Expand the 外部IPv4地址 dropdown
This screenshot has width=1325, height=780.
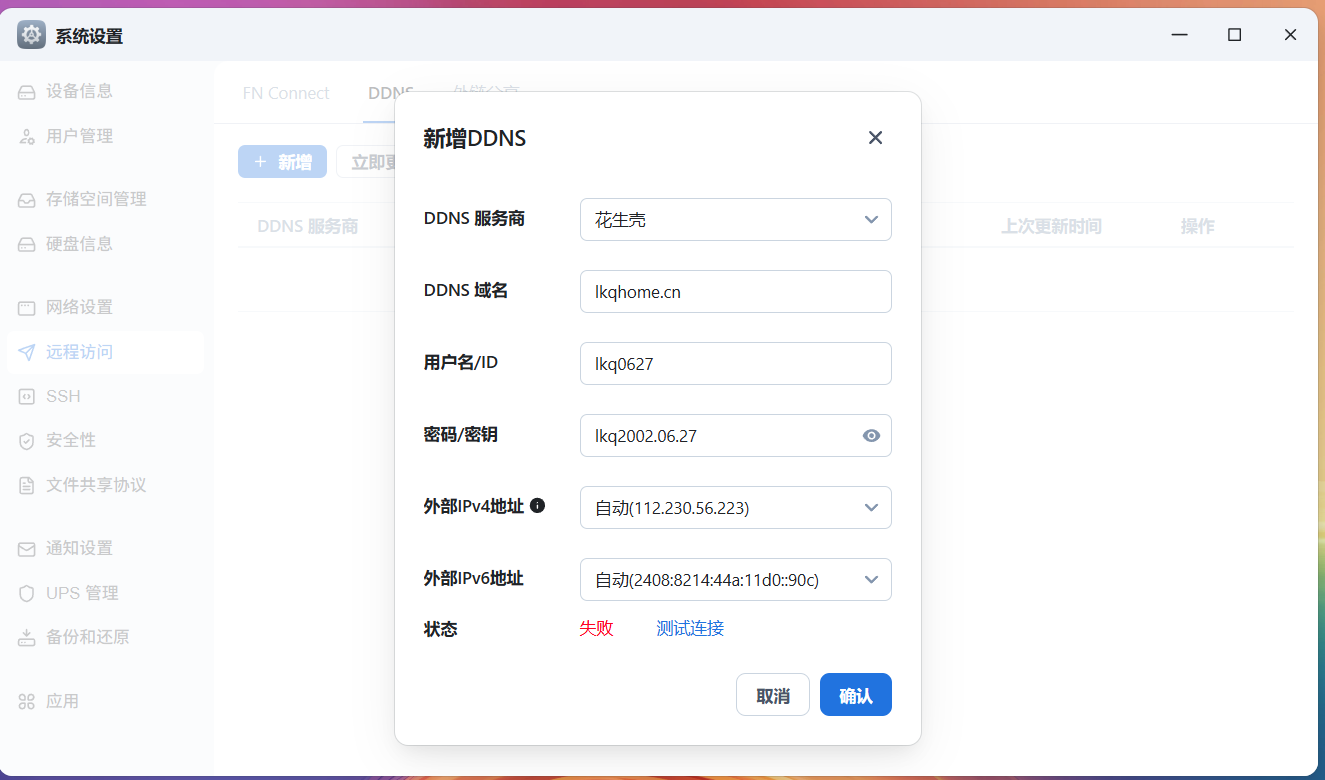[x=736, y=508]
